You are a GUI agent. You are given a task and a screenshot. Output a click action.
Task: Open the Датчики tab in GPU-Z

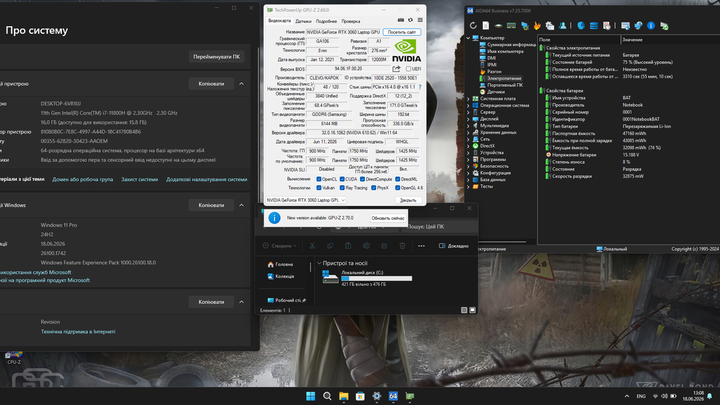303,21
